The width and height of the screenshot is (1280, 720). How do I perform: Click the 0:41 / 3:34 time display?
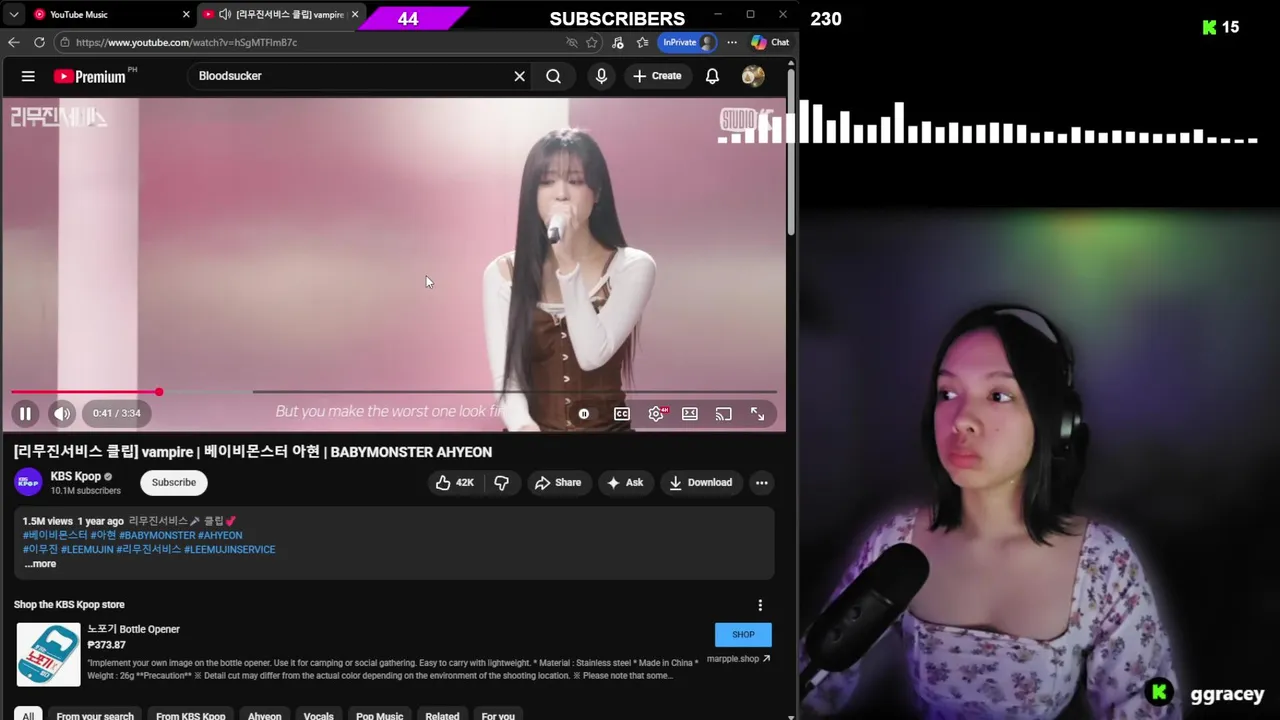[116, 413]
